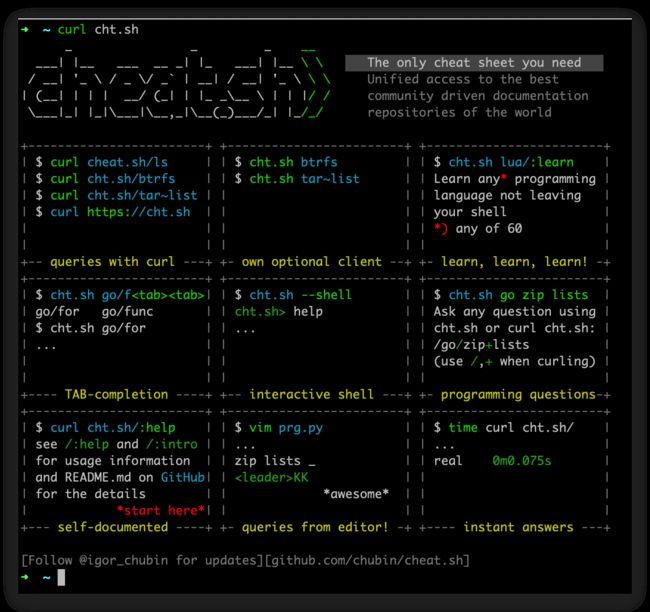650x612 pixels.
Task: Click '$ cht.sh lua/:learn' command
Action: [x=504, y=162]
